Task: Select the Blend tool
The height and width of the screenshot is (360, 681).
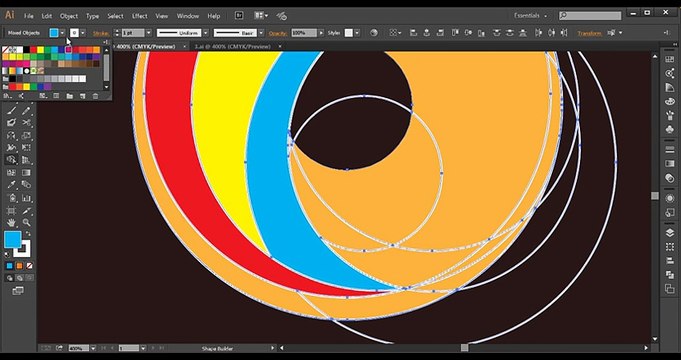Action: coord(26,185)
